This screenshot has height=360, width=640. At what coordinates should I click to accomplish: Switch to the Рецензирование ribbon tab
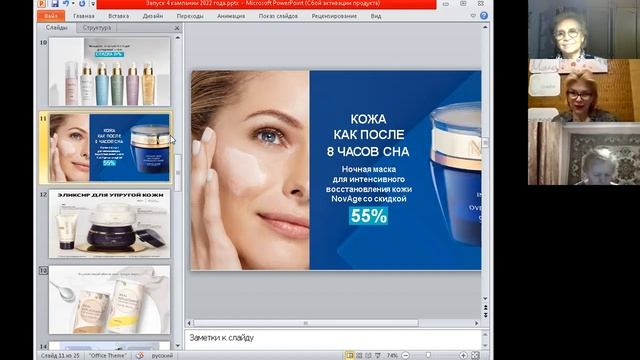coord(334,16)
